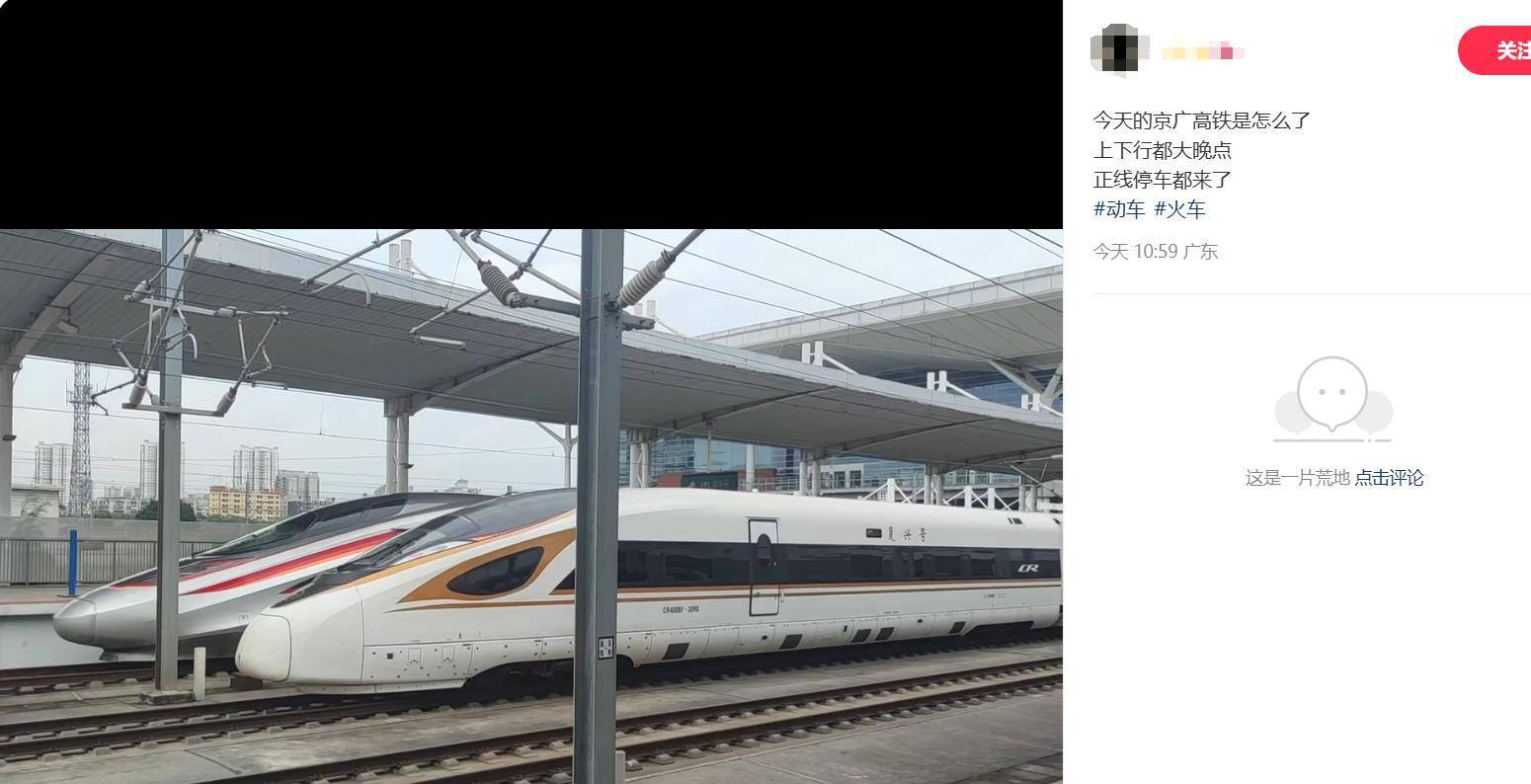Click the line 上下行都大晚点
This screenshot has width=1531, height=784.
click(x=1162, y=150)
